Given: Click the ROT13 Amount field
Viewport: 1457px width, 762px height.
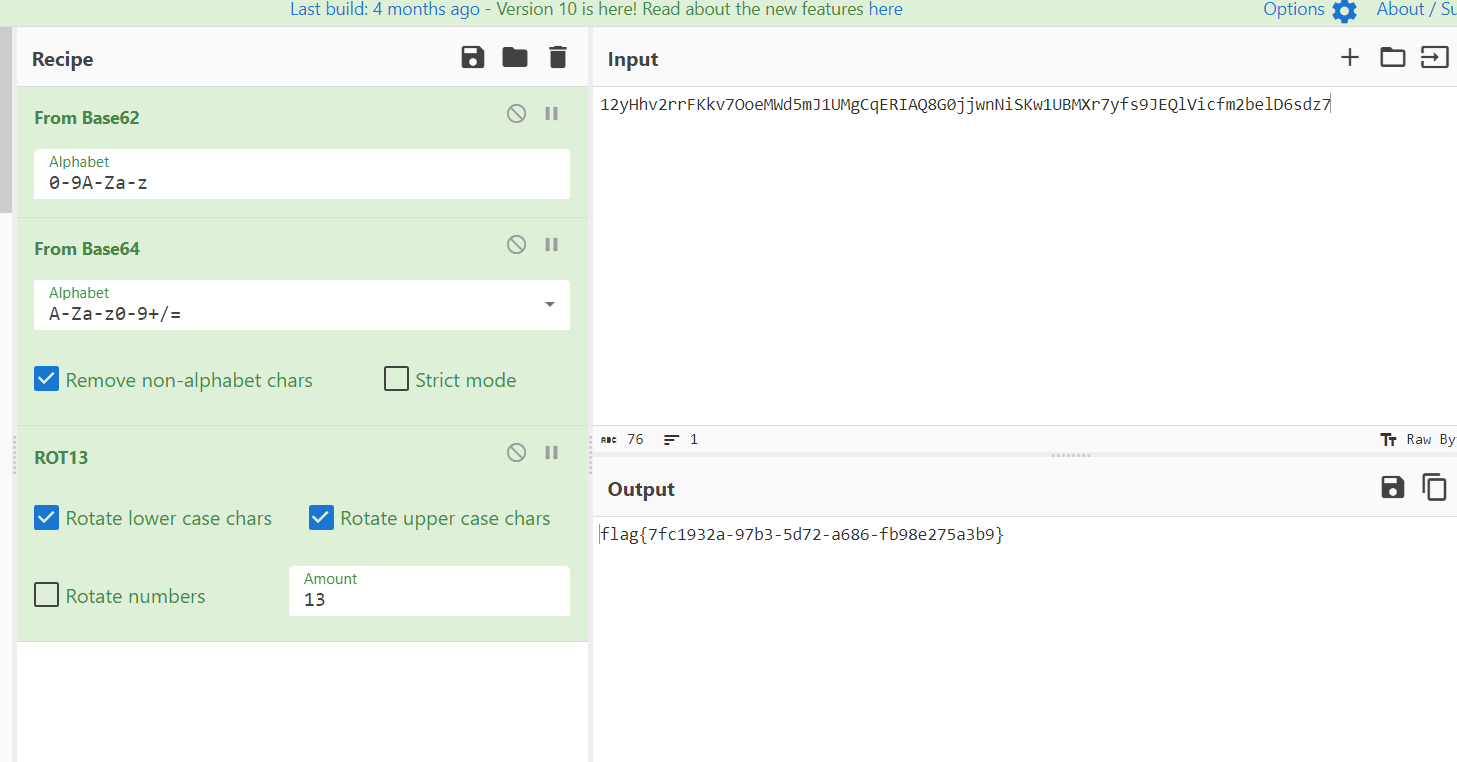Looking at the screenshot, I should 429,600.
